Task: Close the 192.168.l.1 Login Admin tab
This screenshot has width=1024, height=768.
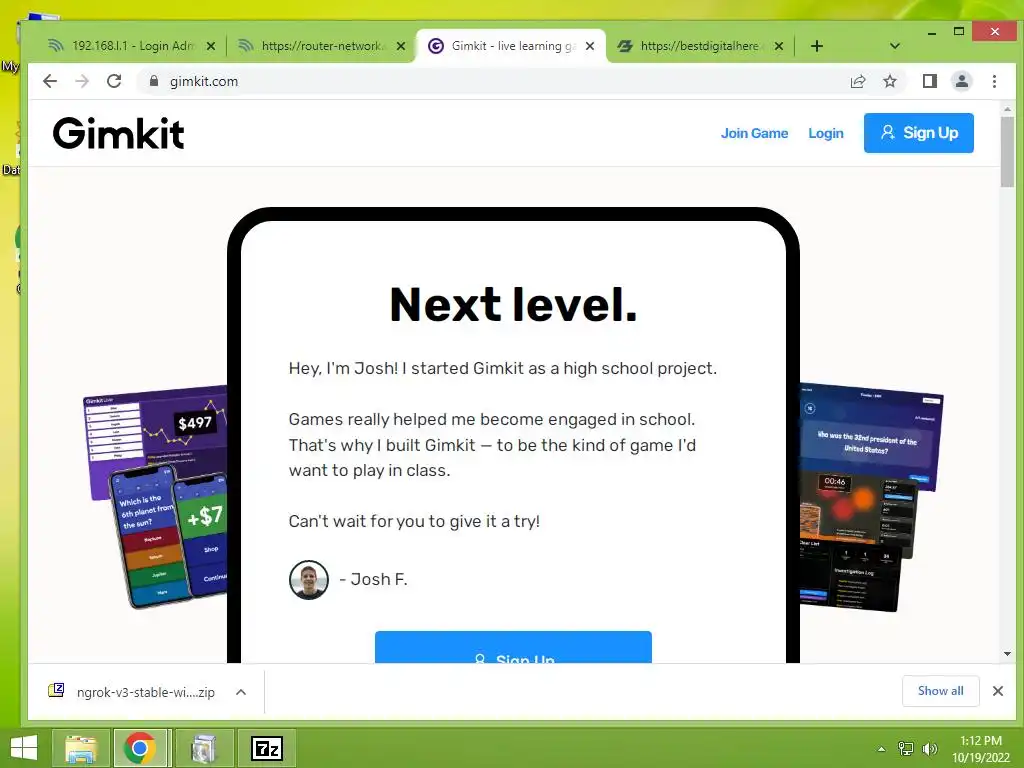Action: [210, 46]
